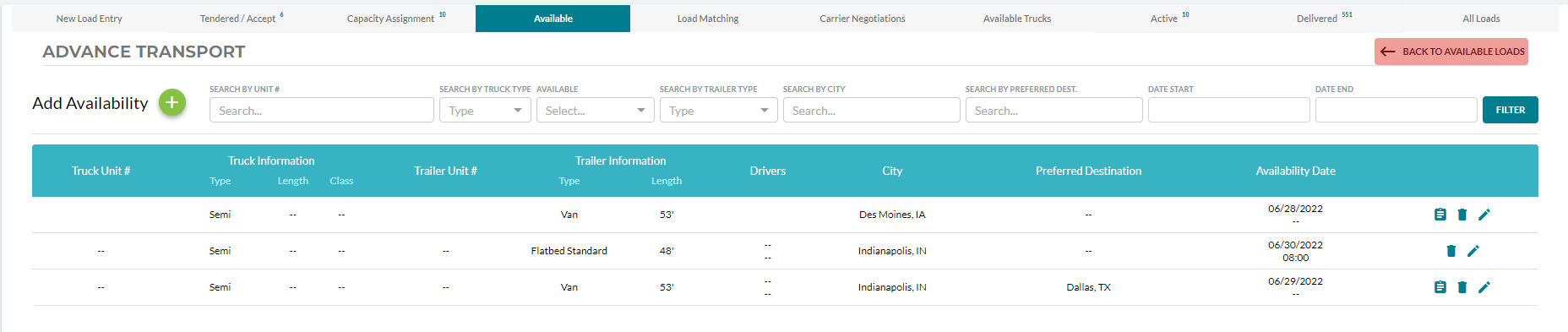1568x332 pixels.
Task: Click the Date Start input field
Action: tap(1229, 110)
